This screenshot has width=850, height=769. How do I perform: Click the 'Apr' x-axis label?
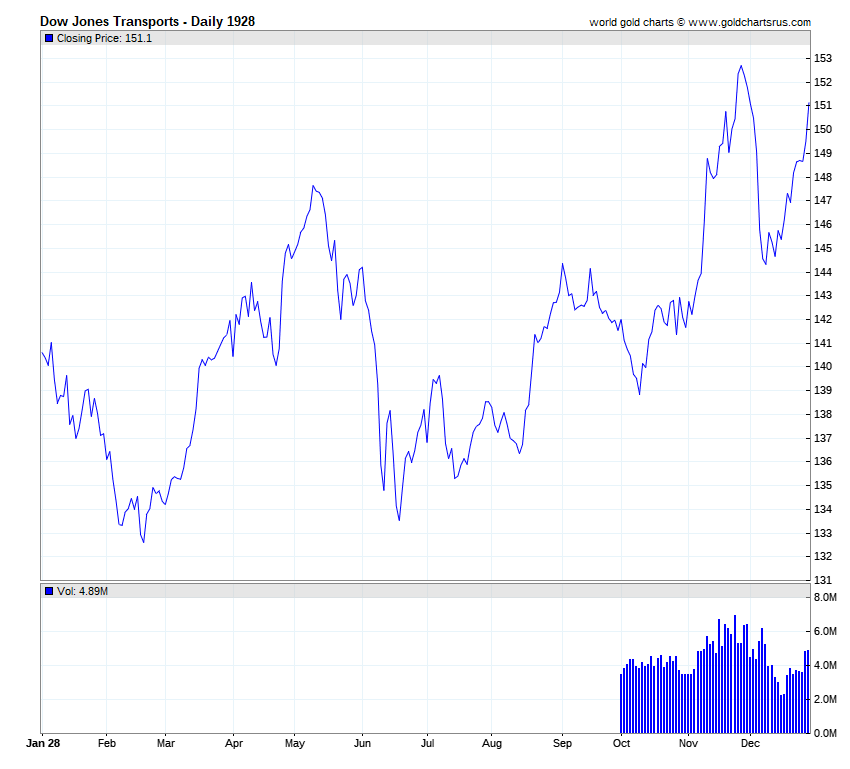tap(234, 744)
